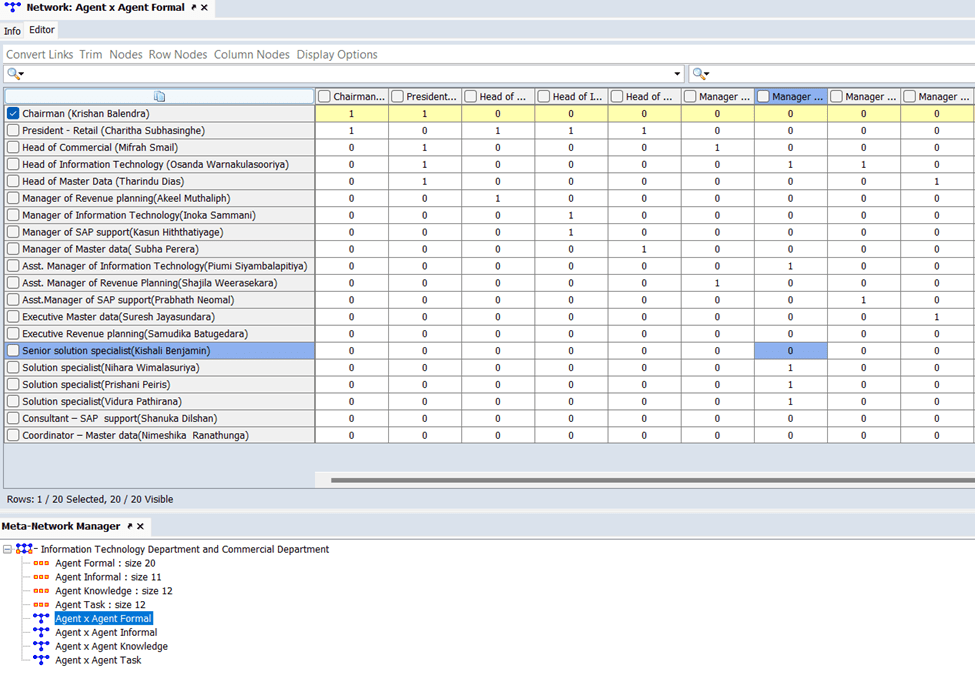This screenshot has width=975, height=682.
Task: Tick the President column header checkbox
Action: [x=398, y=97]
